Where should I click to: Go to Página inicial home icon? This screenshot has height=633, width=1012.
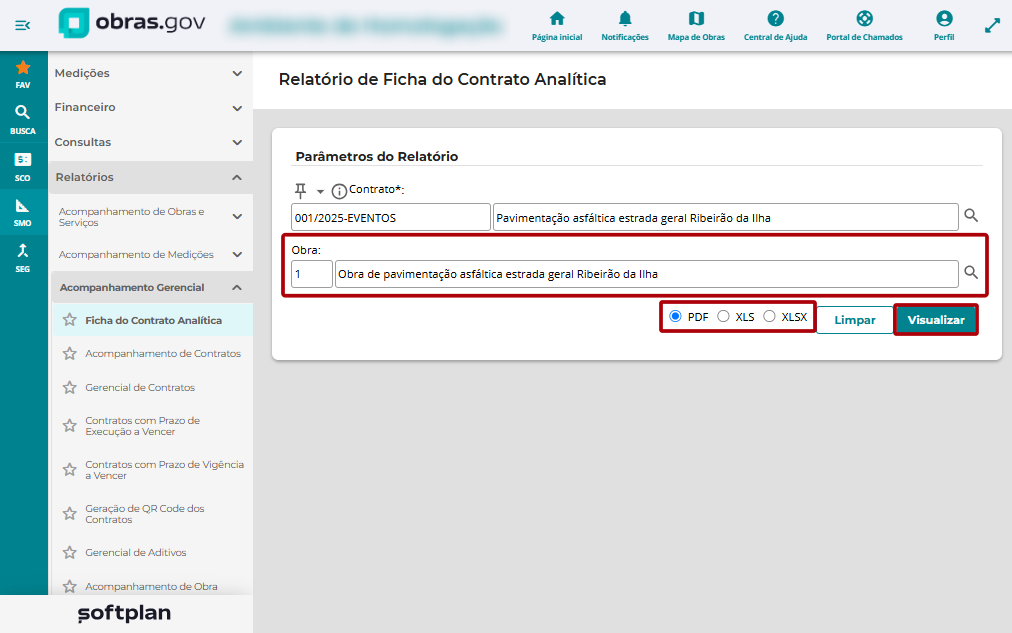(x=557, y=18)
